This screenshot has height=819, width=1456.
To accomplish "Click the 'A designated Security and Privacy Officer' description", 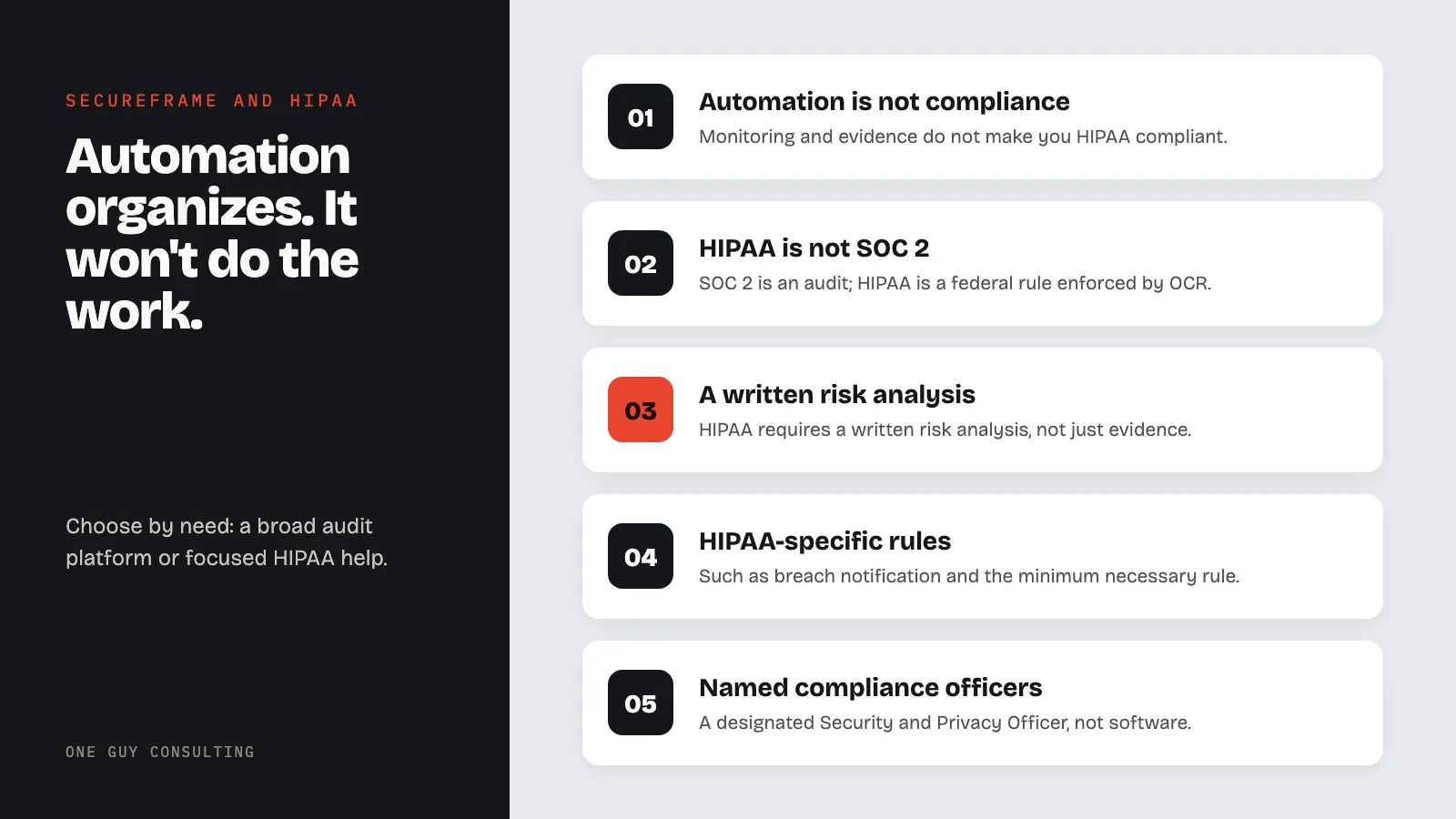I will click(x=945, y=723).
